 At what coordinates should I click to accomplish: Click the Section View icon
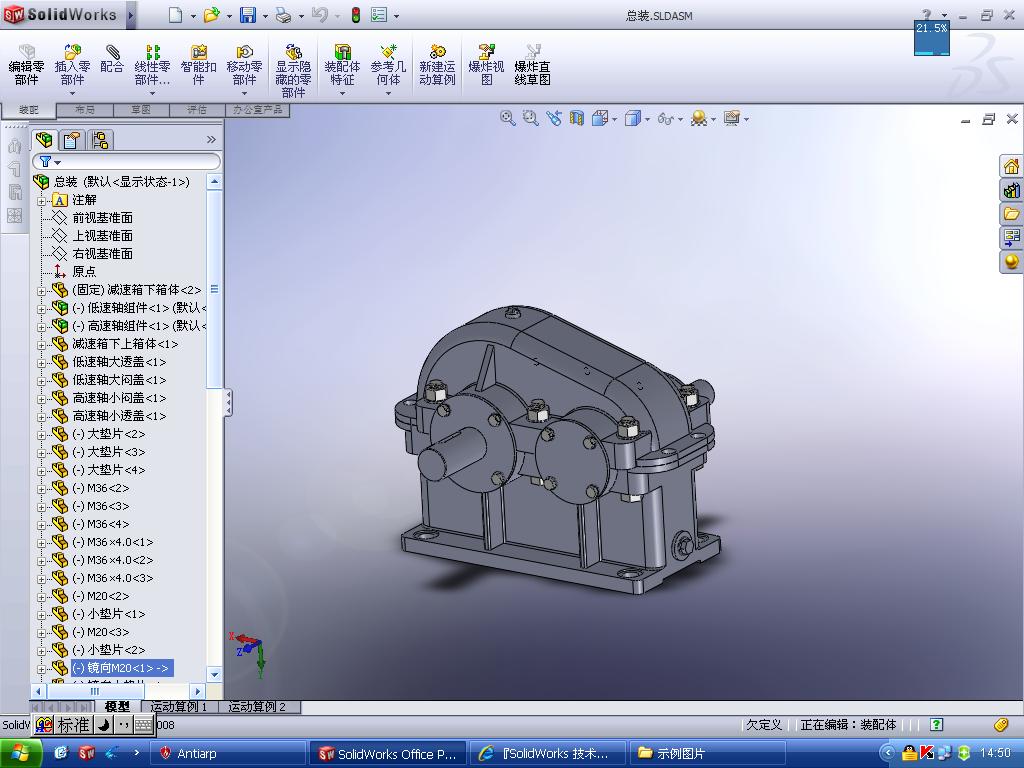tap(577, 118)
